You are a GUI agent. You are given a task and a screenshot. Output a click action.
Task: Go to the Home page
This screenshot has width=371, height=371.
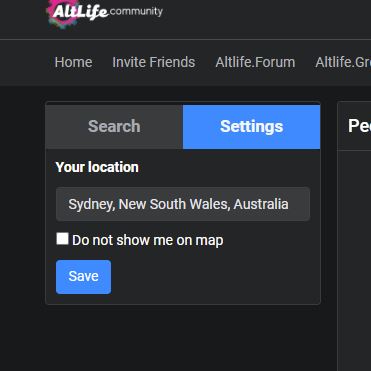[x=73, y=62]
